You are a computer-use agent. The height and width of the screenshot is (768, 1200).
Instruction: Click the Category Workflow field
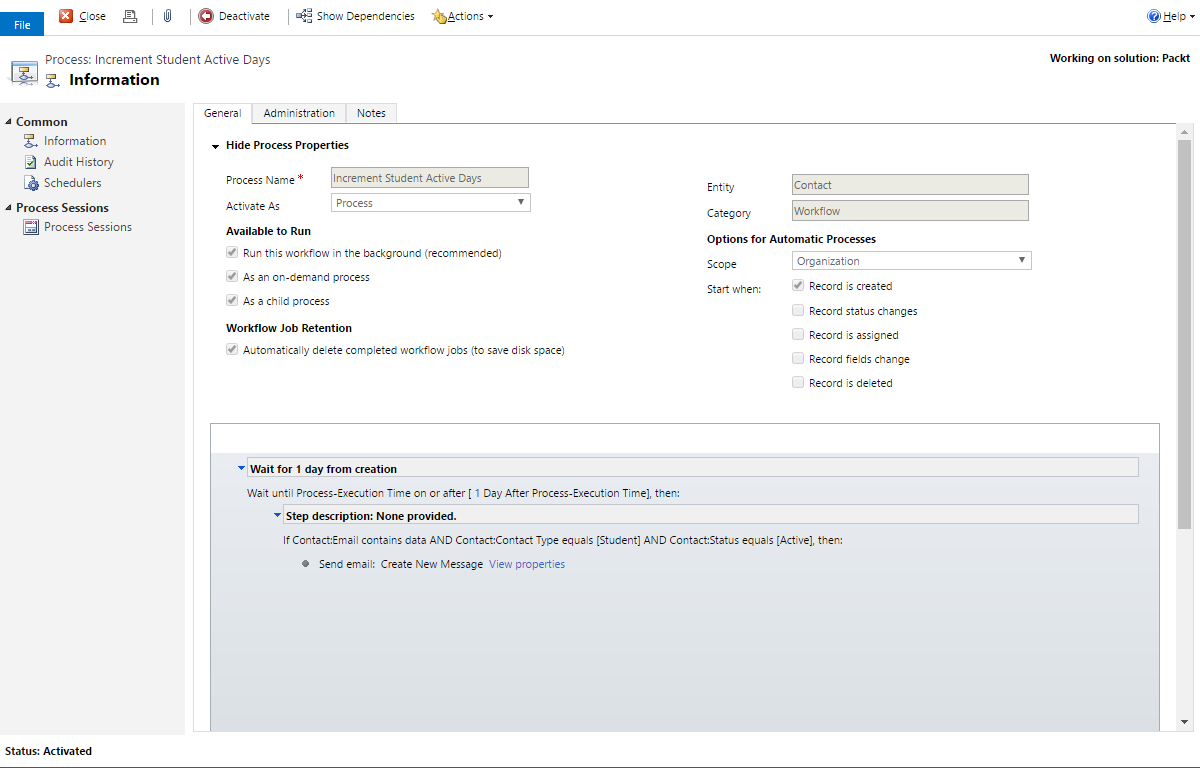pyautogui.click(x=910, y=211)
